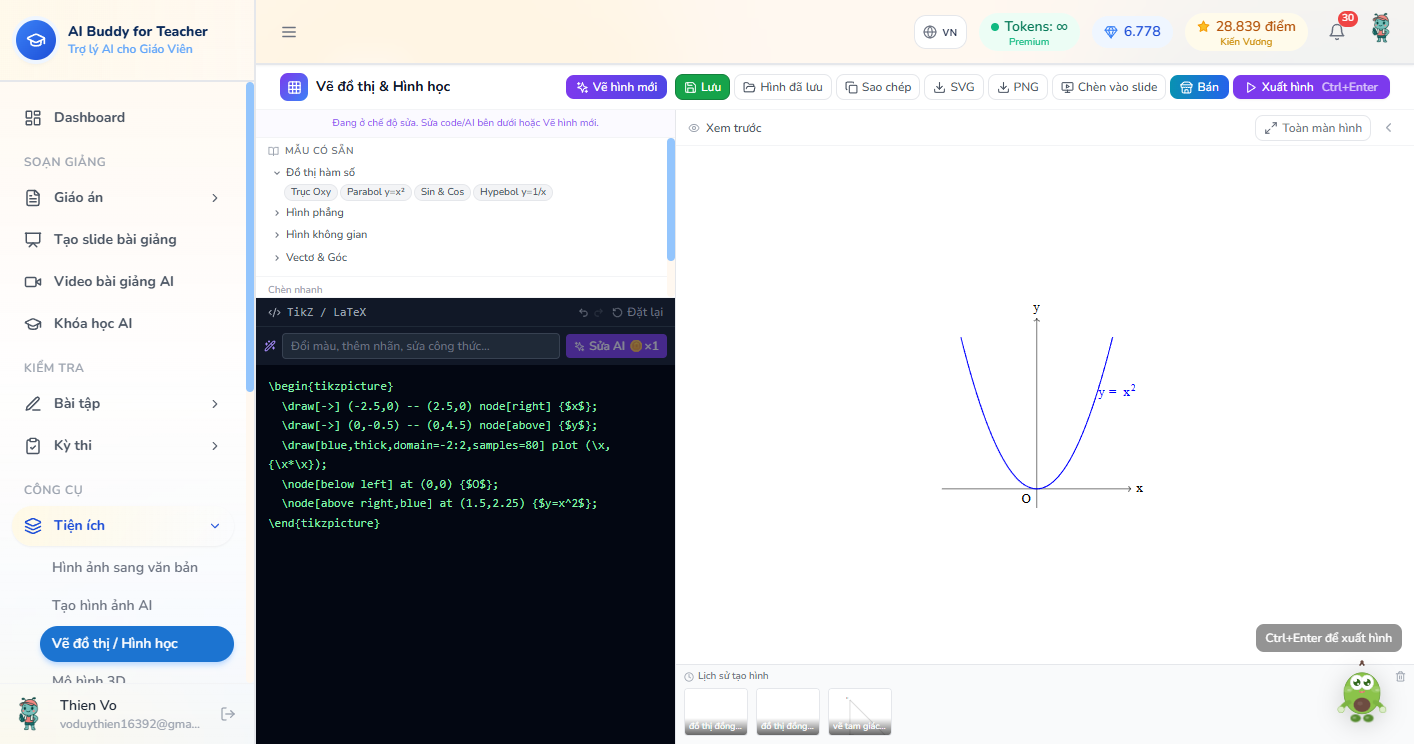Click Chèn vào slide button
Screen dimensions: 1414x744
tap(1109, 87)
